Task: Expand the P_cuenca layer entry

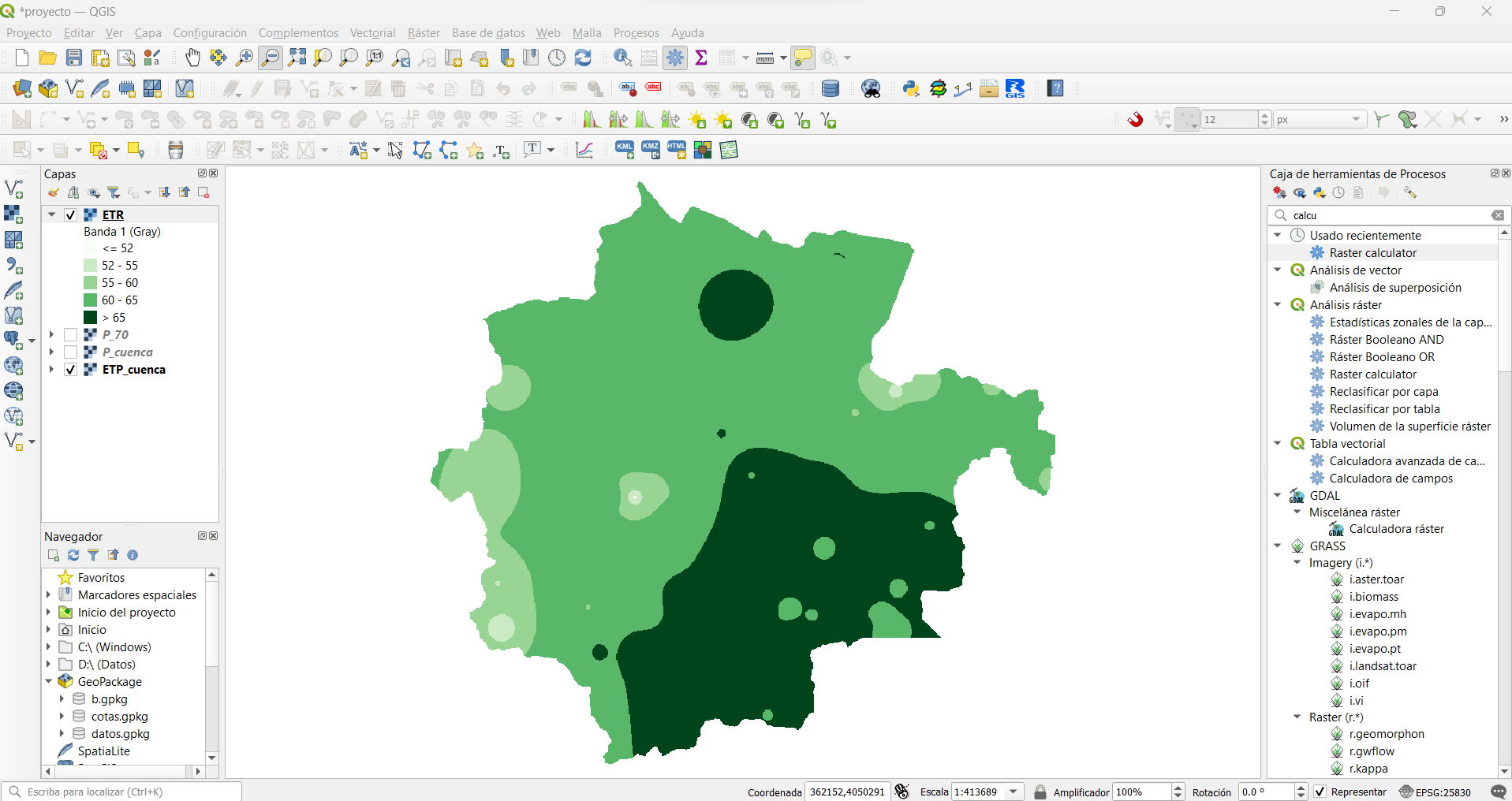Action: [x=50, y=352]
